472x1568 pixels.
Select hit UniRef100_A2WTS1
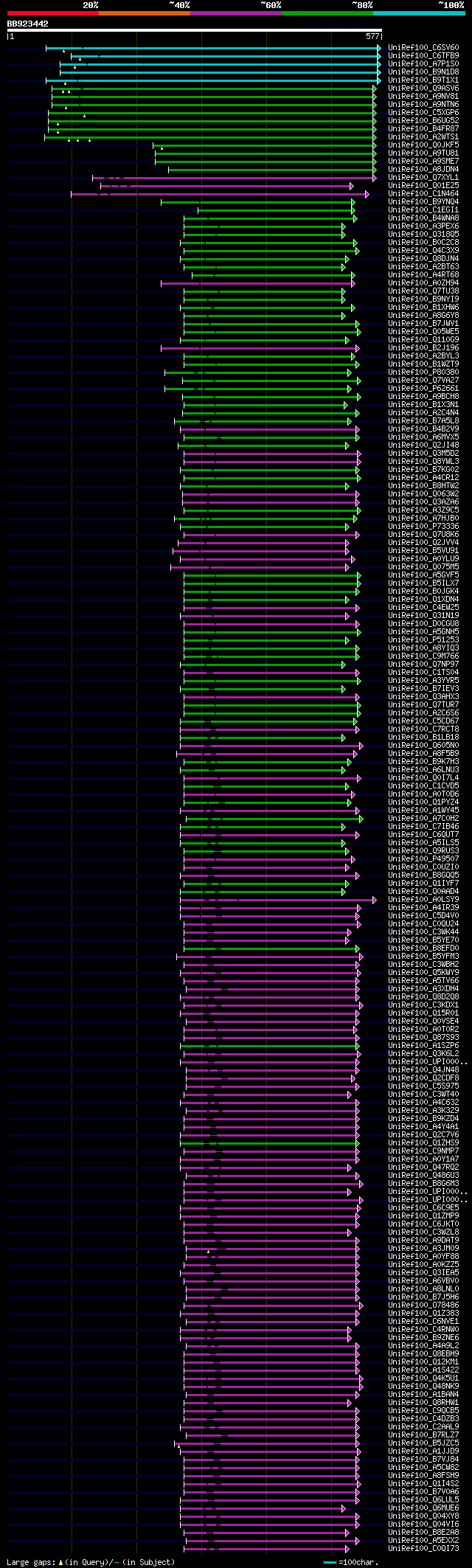[423, 137]
